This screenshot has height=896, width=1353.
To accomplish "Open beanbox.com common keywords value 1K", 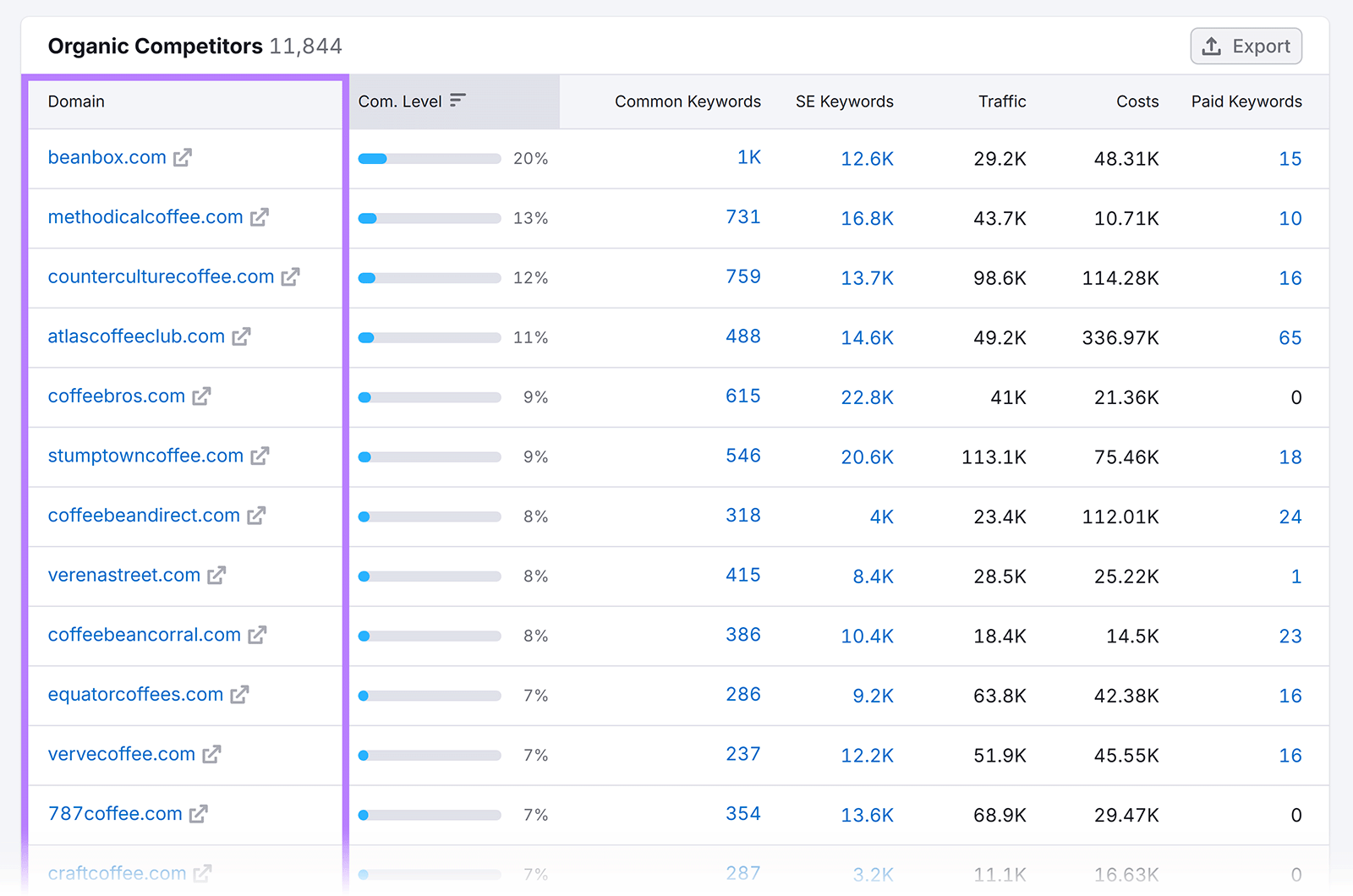I will click(749, 157).
